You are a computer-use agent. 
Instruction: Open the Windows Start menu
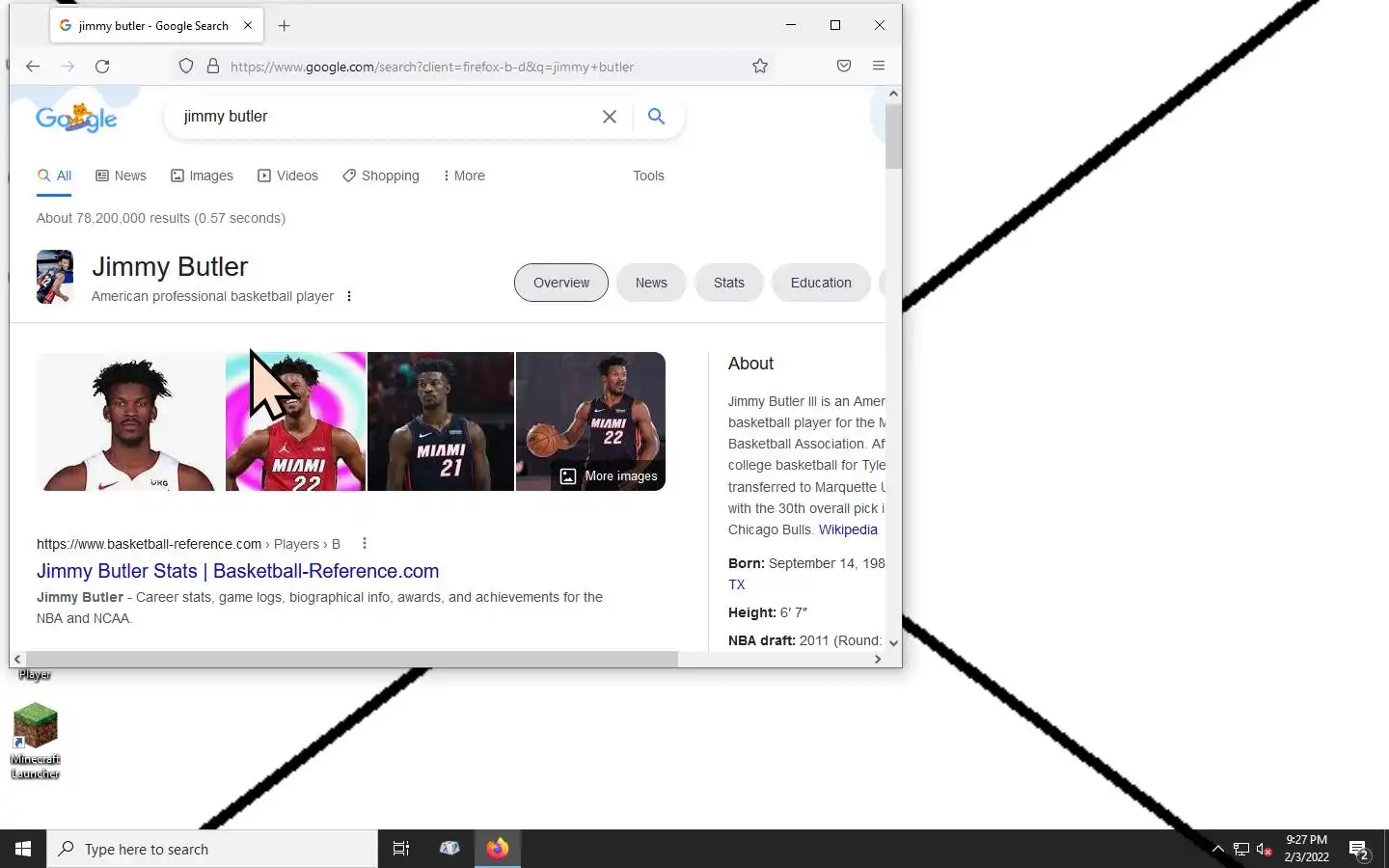(23, 849)
